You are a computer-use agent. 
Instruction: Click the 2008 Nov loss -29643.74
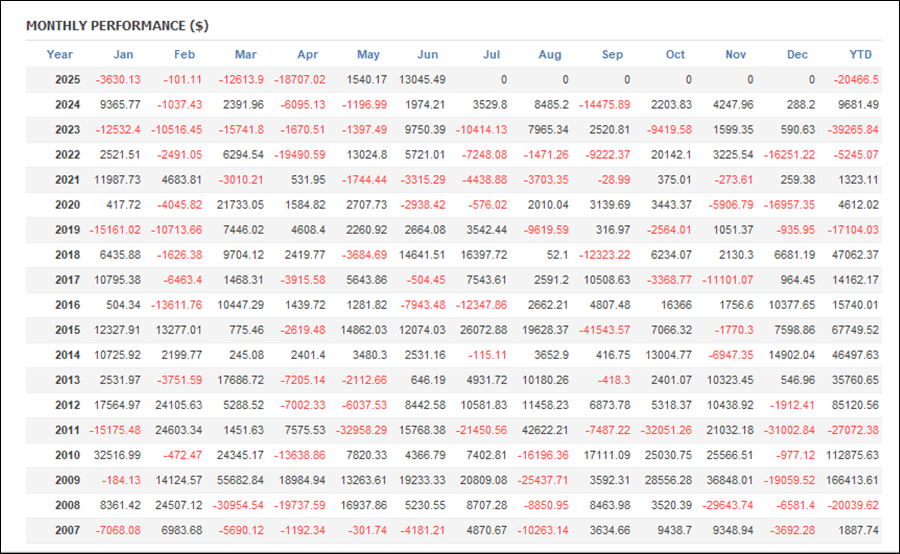(x=727, y=506)
